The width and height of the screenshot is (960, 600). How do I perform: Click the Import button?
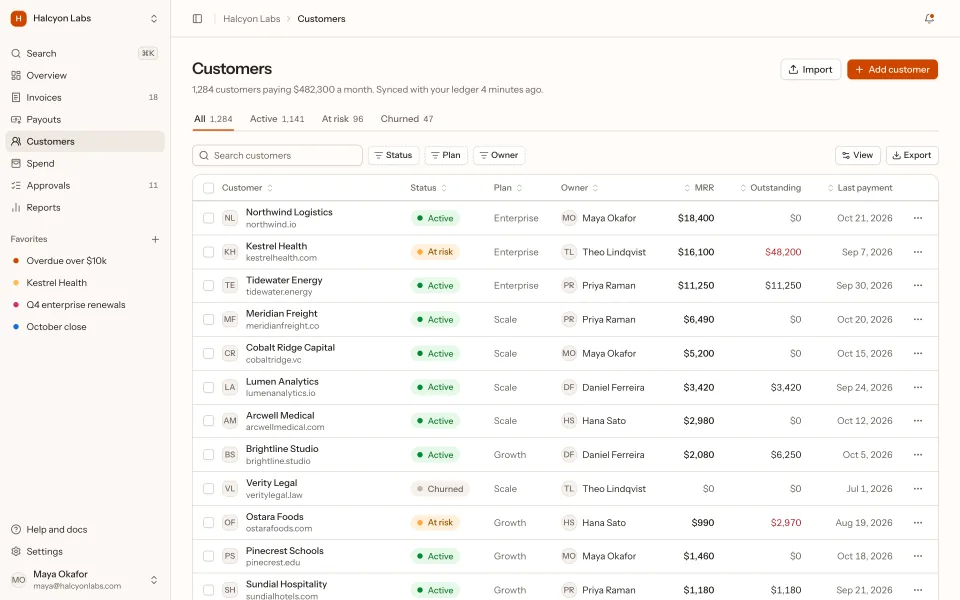811,69
